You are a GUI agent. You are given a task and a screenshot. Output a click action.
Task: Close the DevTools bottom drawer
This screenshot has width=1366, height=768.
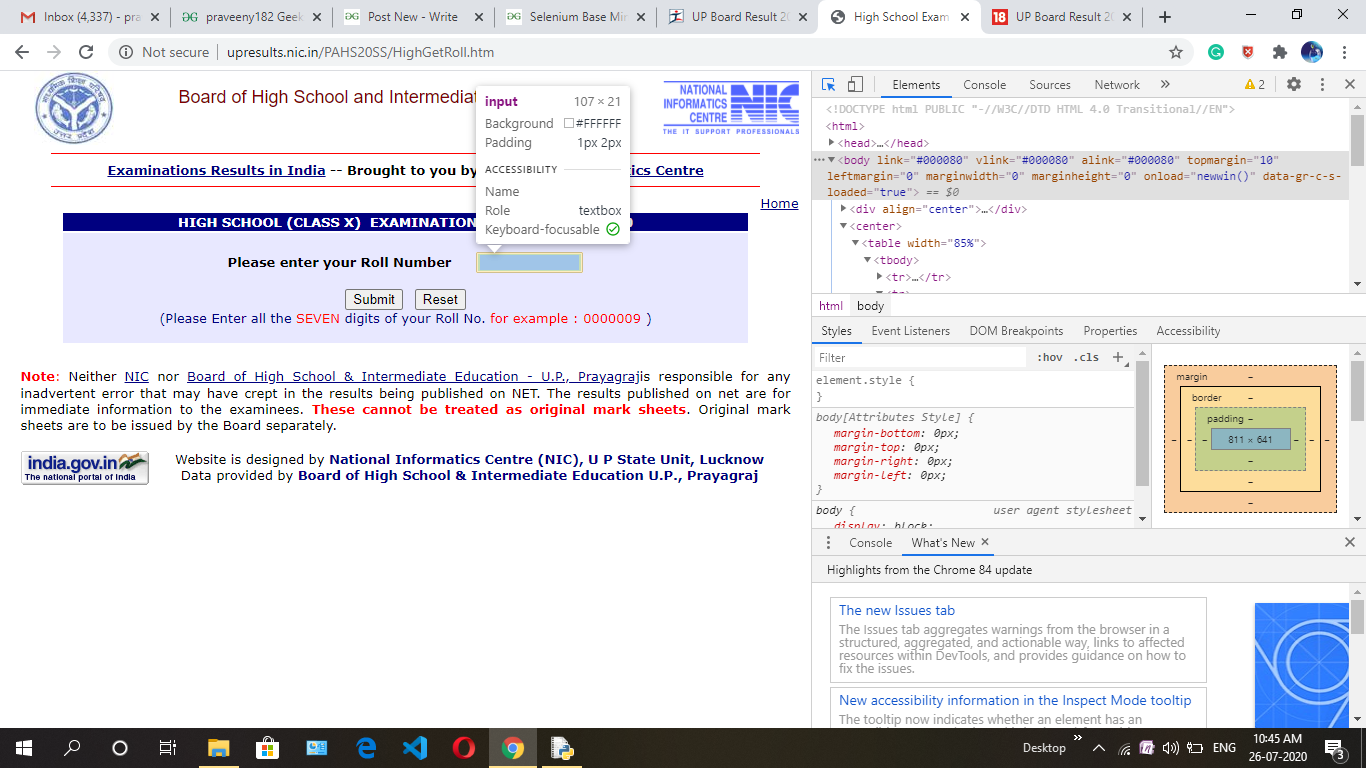coord(1349,542)
